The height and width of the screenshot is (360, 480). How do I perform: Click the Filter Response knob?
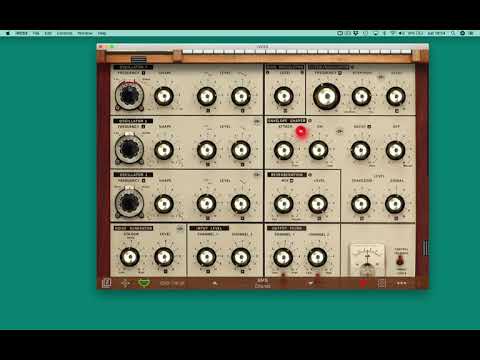pyautogui.click(x=362, y=96)
